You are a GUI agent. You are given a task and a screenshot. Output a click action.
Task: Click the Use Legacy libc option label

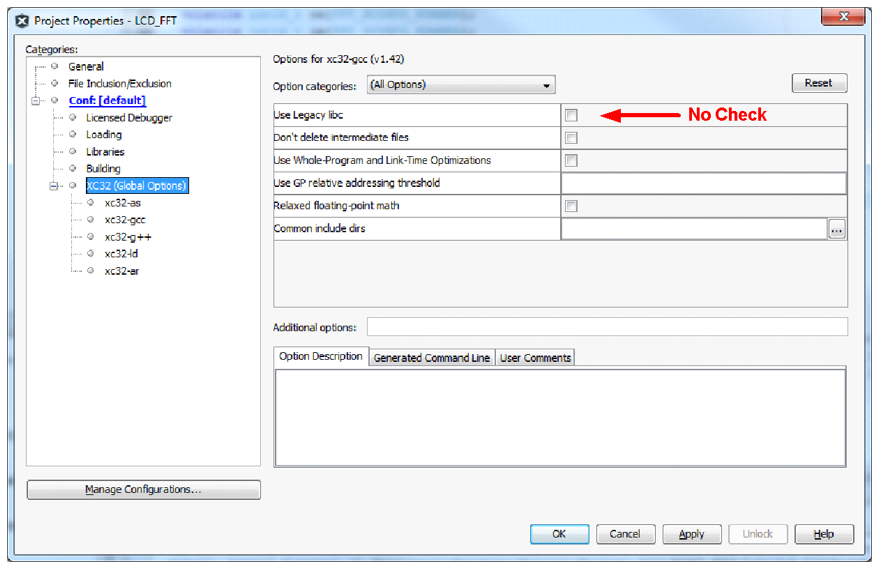(308, 115)
